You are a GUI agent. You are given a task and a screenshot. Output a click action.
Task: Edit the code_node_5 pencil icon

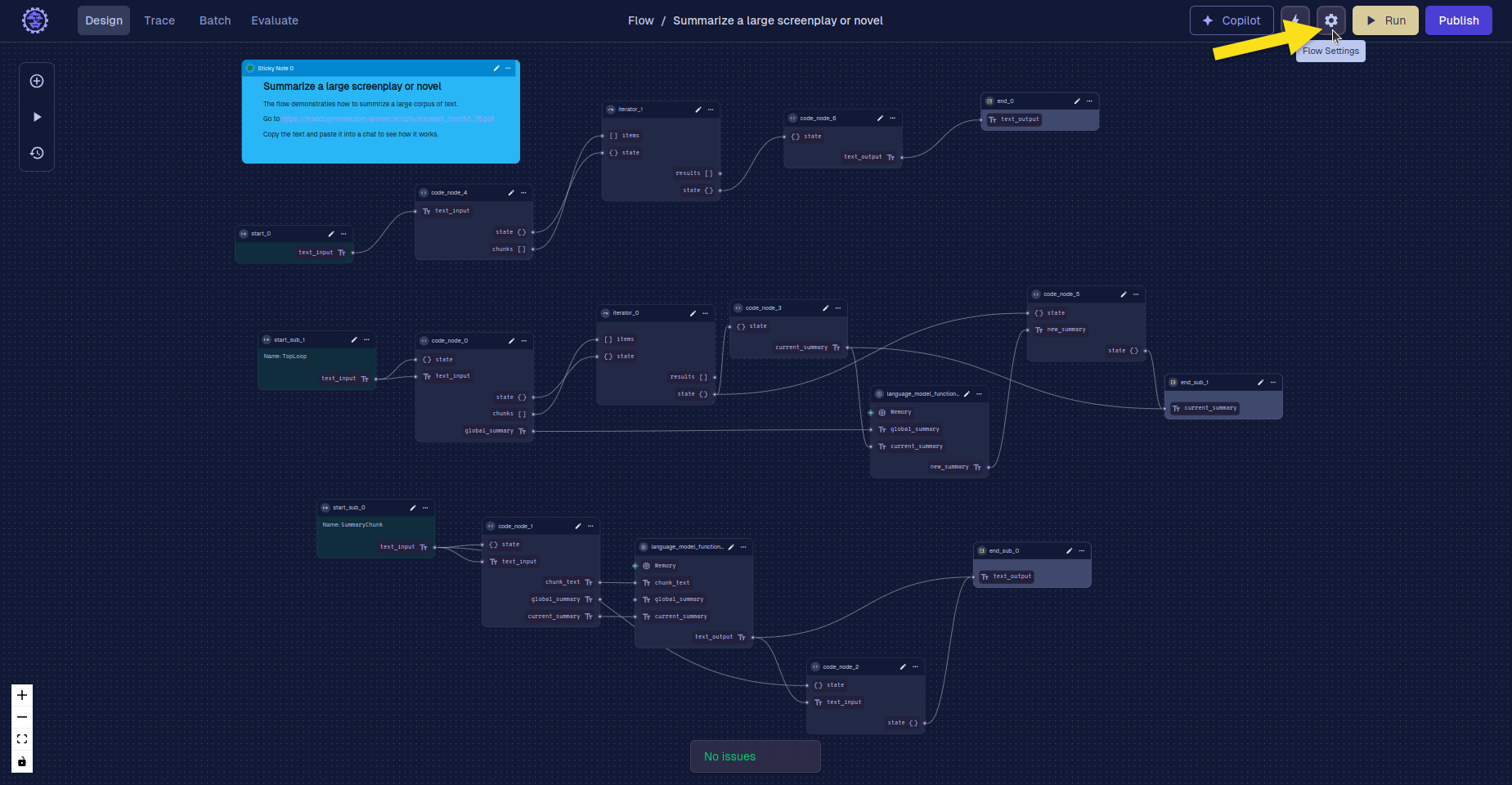1124,294
